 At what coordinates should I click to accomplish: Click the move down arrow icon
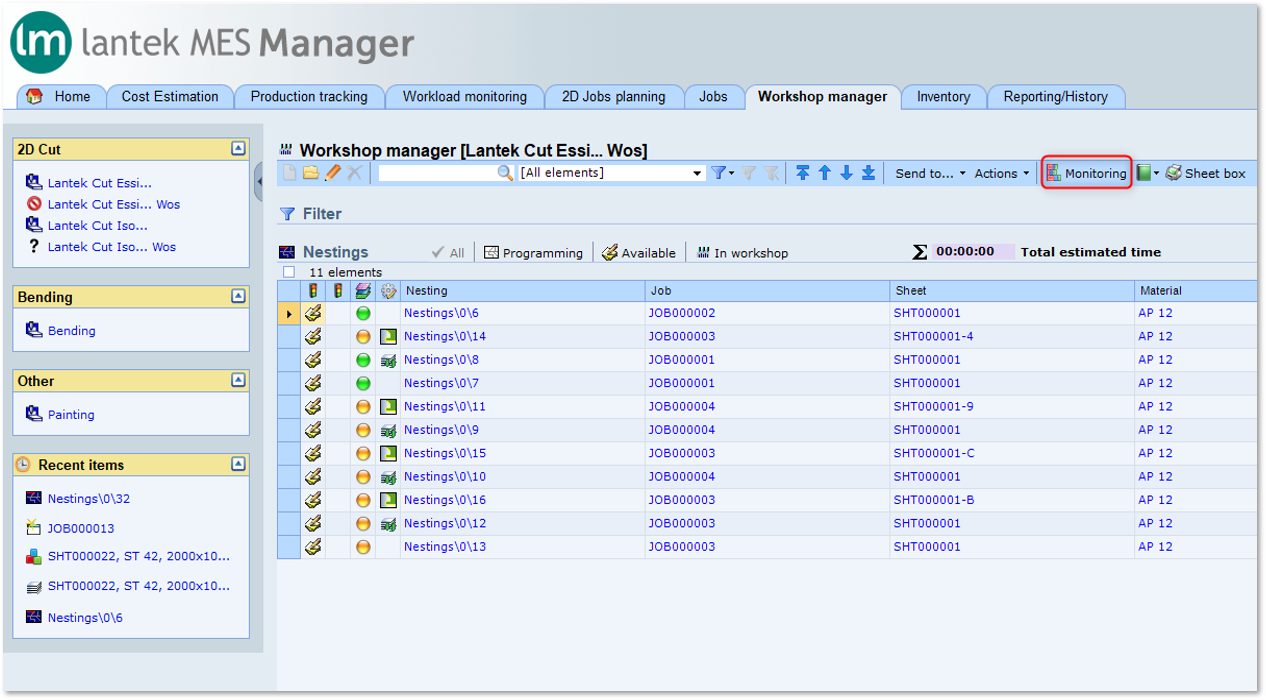tap(846, 173)
